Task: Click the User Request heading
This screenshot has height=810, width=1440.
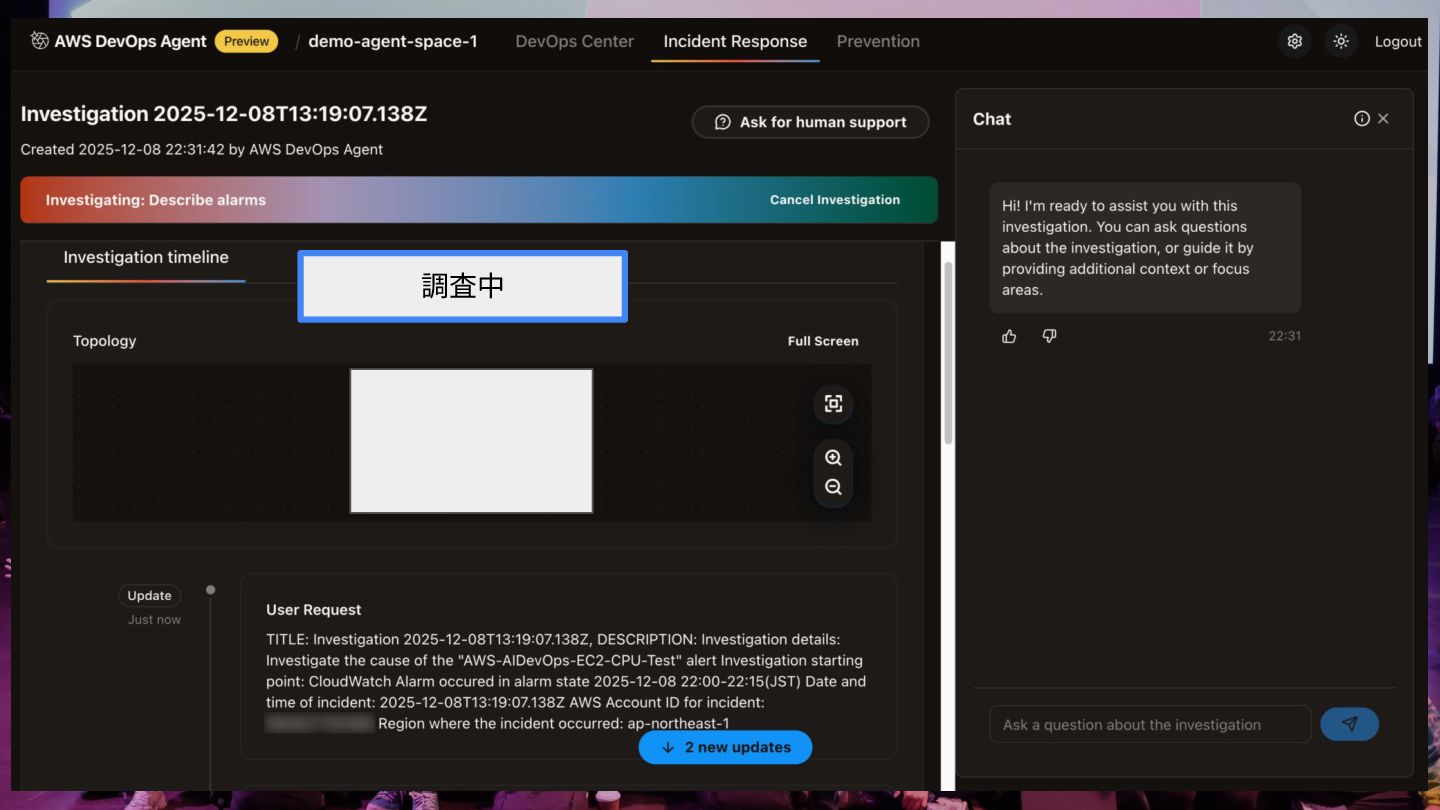Action: point(314,610)
